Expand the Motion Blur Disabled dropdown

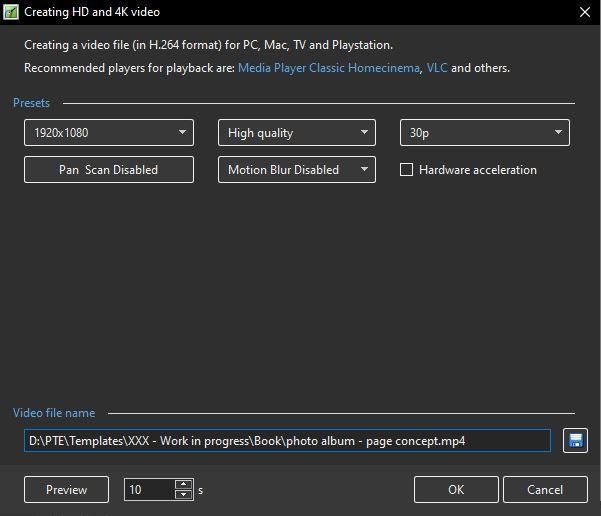297,169
